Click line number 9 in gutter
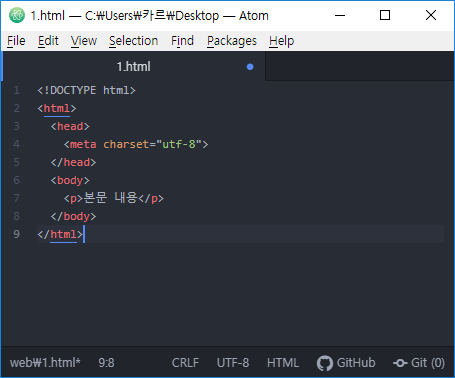455x378 pixels. click(x=17, y=234)
